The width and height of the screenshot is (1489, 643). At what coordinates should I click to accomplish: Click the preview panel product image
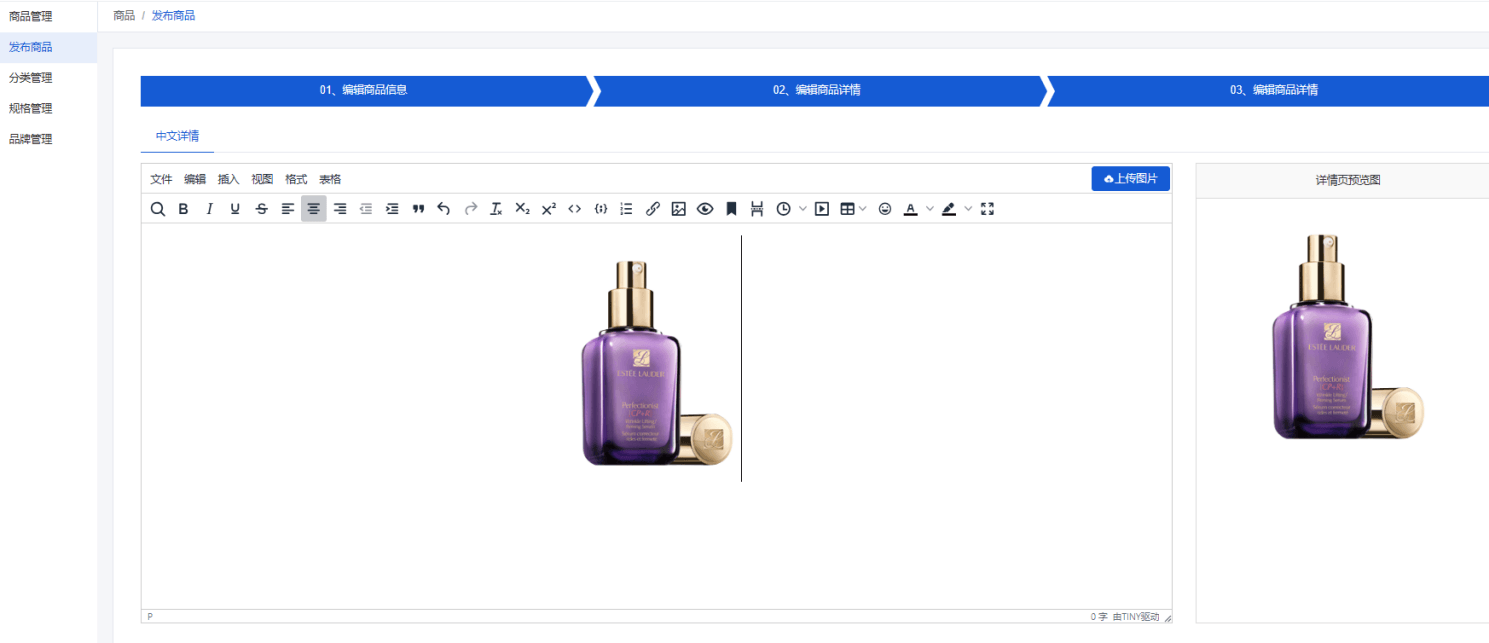coord(1346,337)
